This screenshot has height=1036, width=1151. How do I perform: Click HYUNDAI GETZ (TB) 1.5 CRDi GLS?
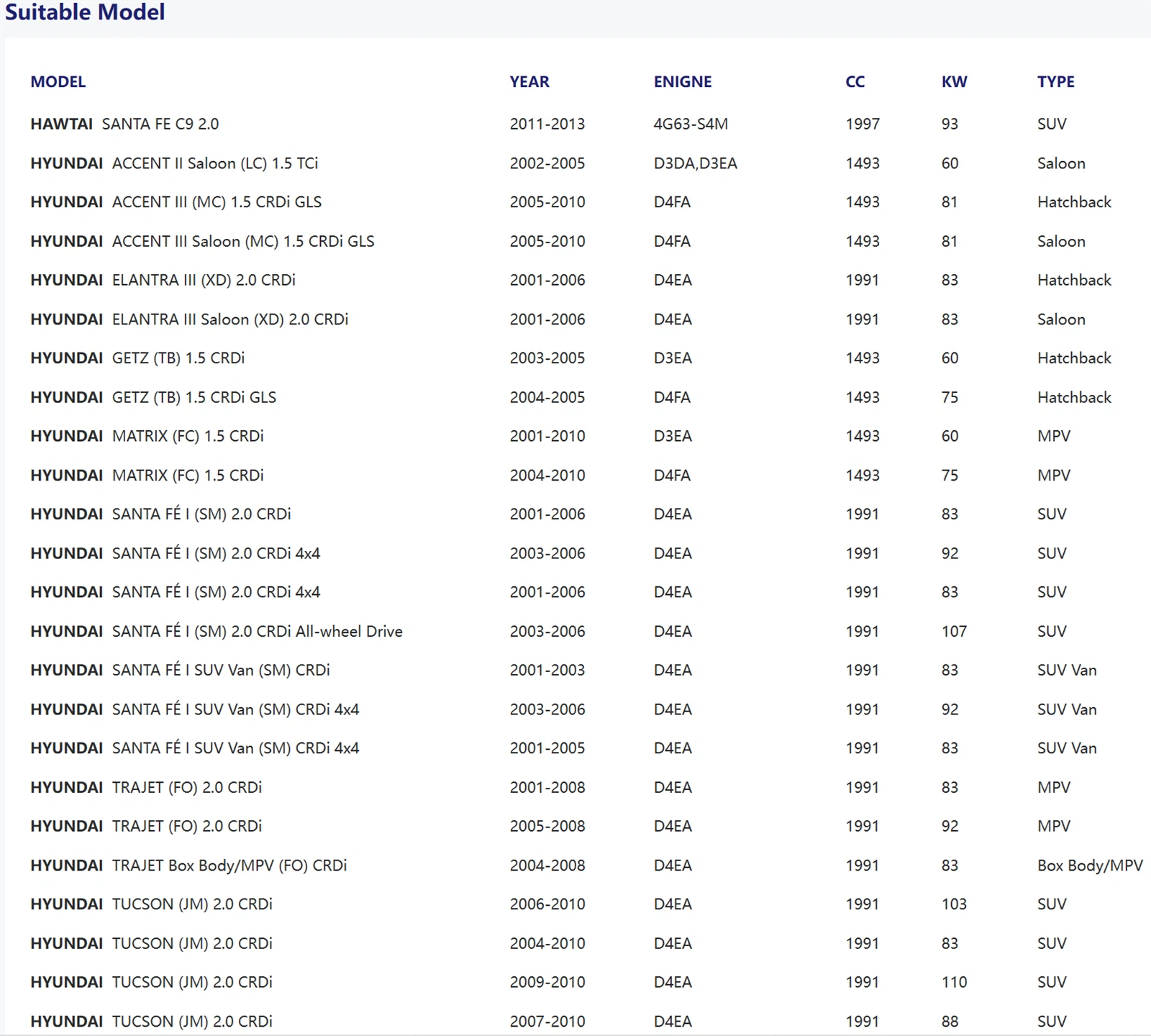click(153, 397)
